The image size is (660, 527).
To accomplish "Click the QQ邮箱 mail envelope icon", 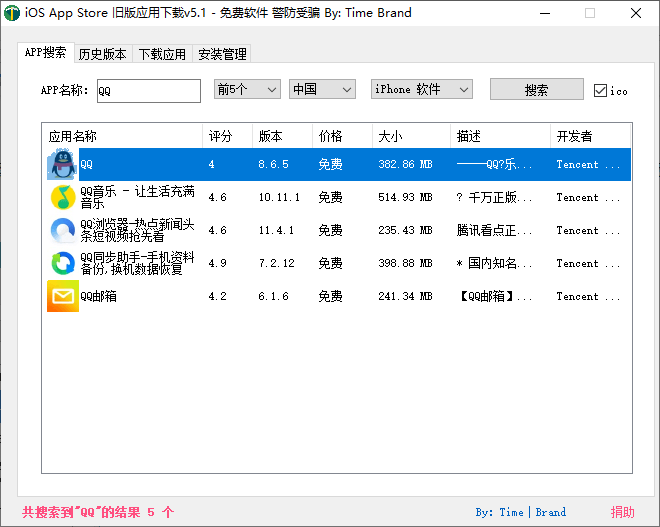I will (62, 296).
